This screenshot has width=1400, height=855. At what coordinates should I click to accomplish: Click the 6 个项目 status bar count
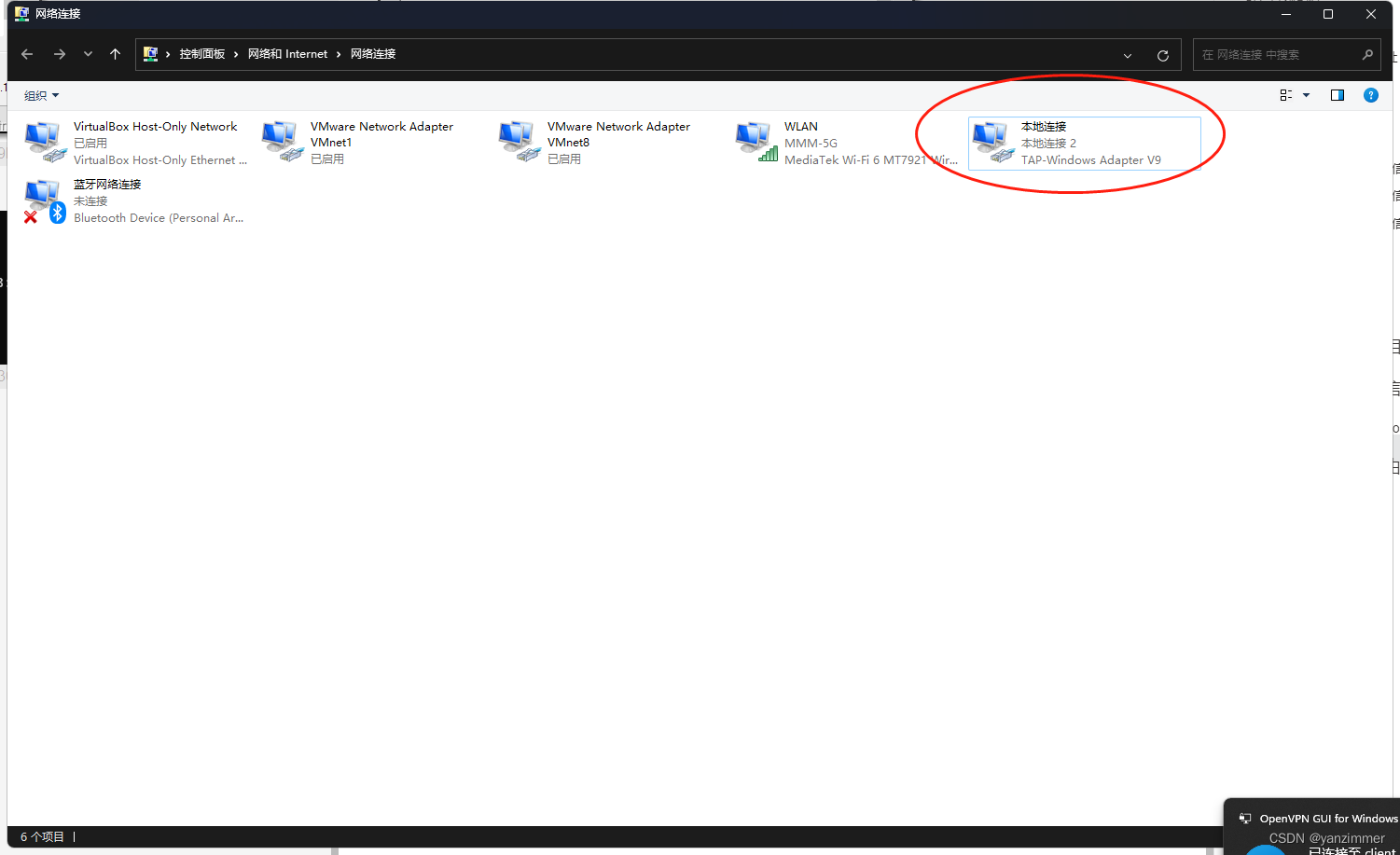(x=42, y=837)
